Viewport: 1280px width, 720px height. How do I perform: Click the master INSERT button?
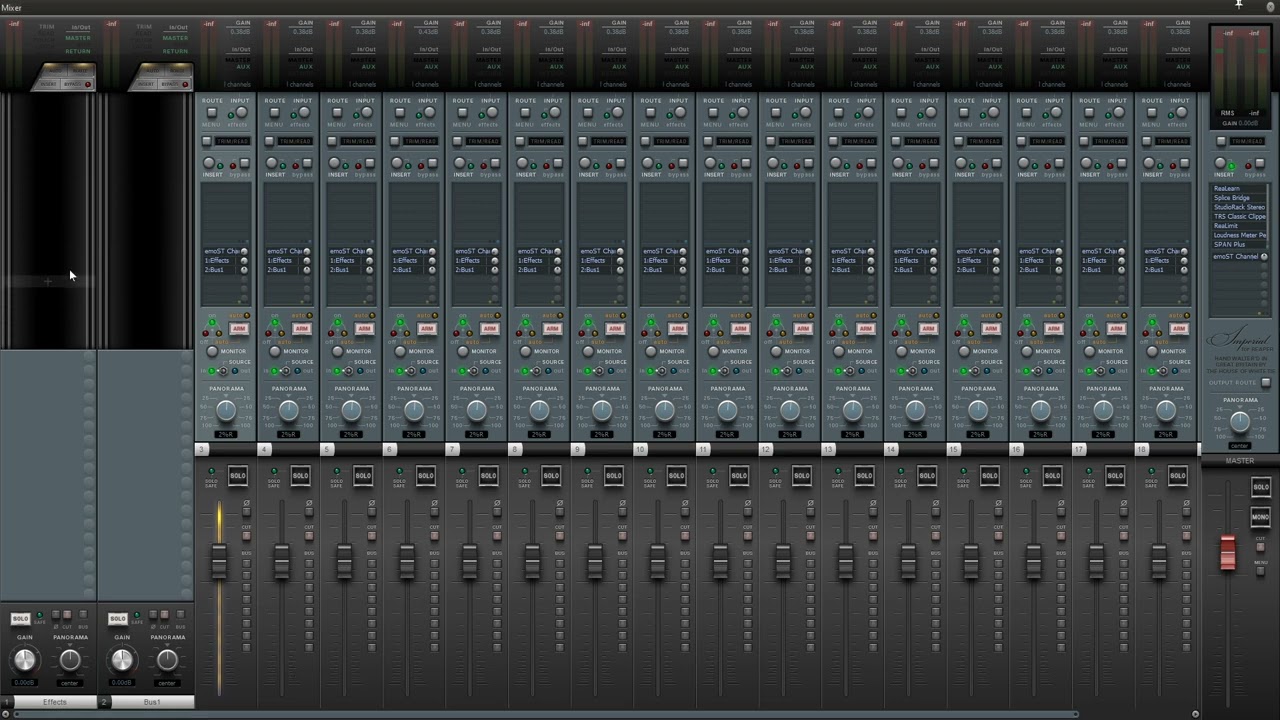coord(1219,163)
